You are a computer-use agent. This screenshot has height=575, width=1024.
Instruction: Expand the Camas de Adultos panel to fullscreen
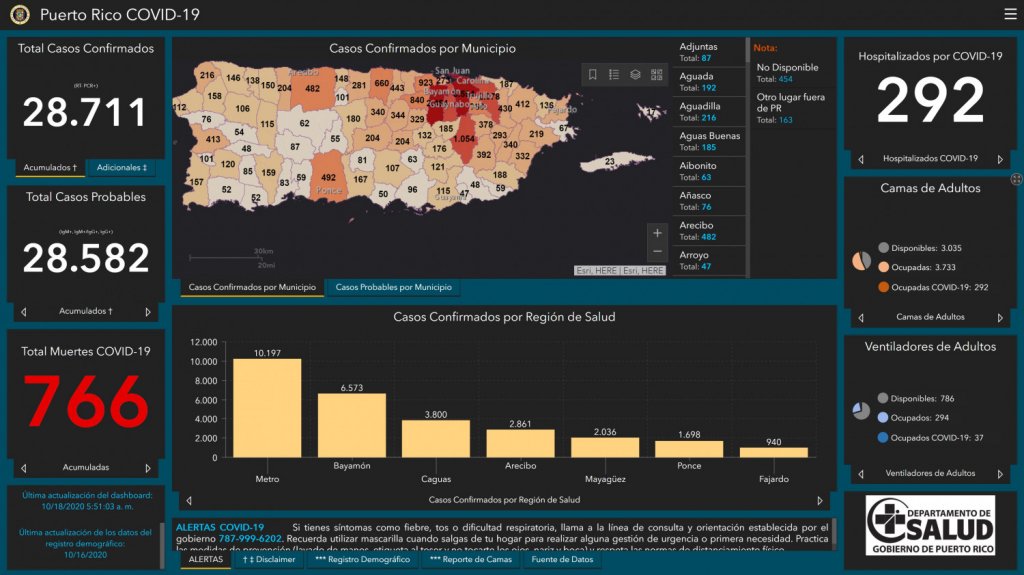[x=1016, y=179]
